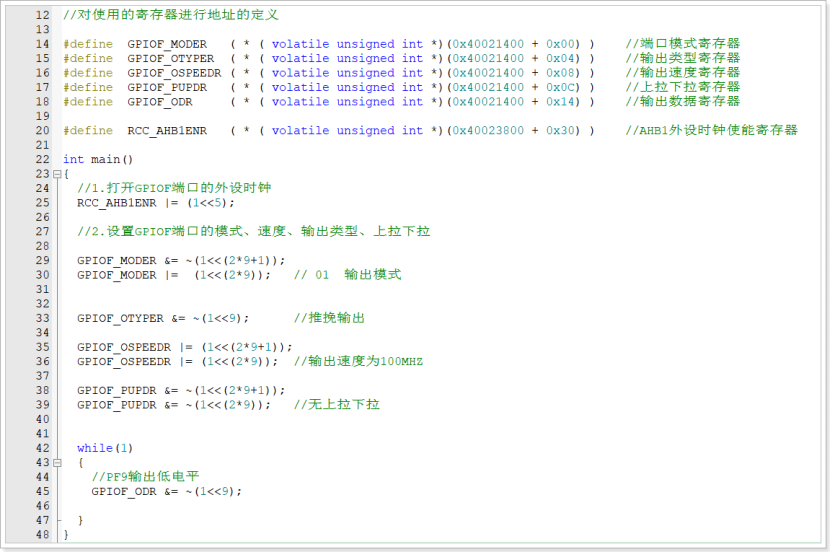Click offset 0x08 in the GPIOF_OSPEEDR define

560,73
